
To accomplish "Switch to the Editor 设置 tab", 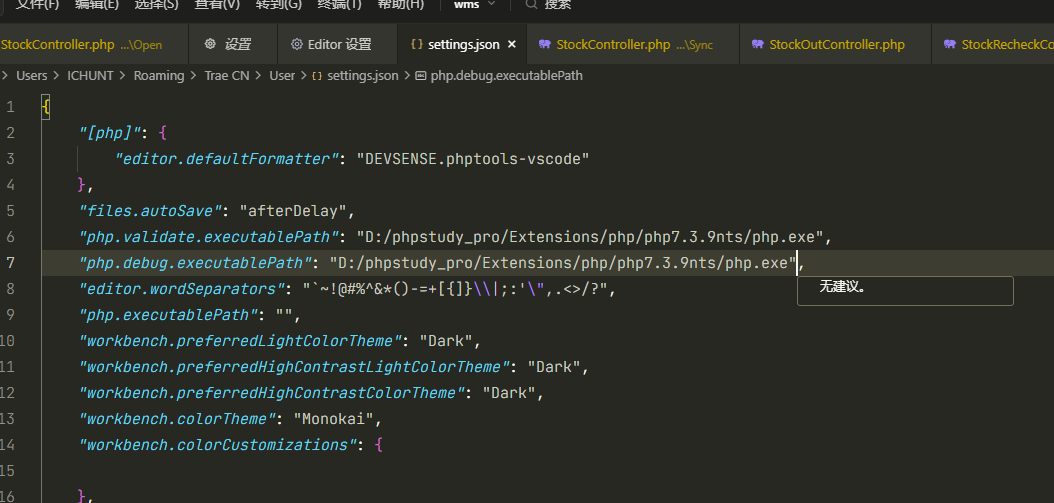I will 337,44.
